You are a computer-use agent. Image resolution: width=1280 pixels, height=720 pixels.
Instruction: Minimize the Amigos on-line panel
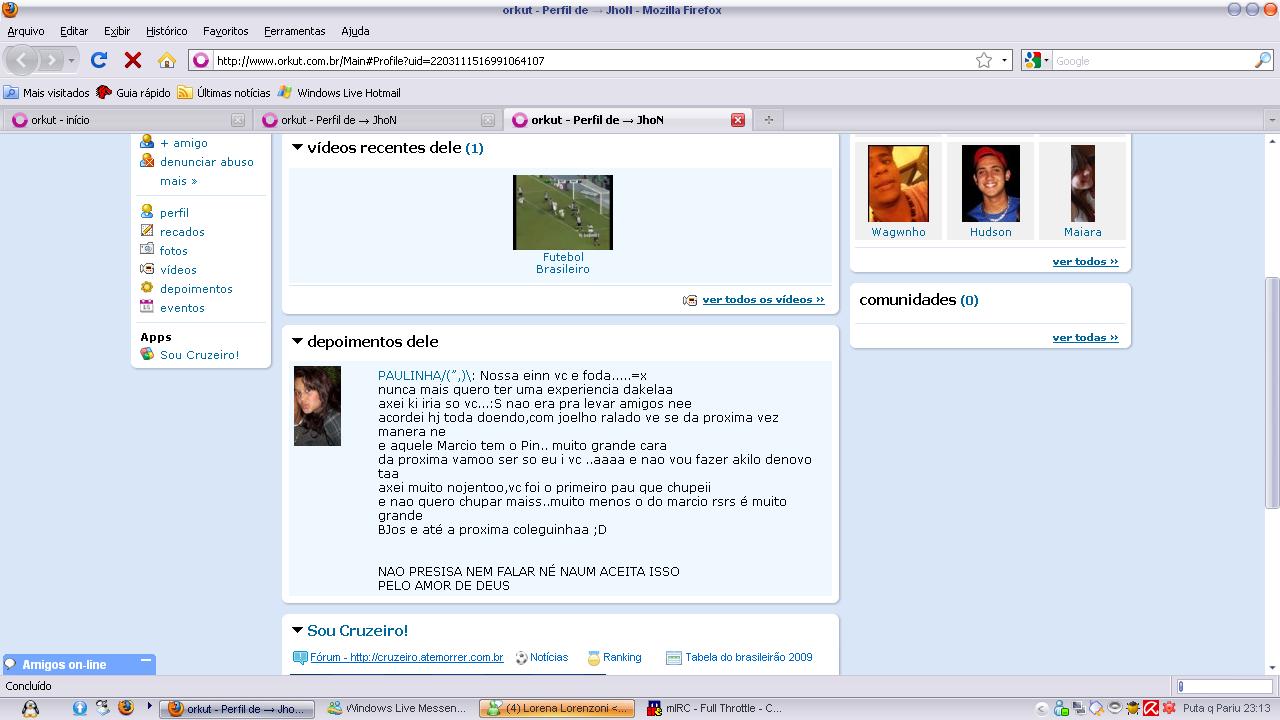click(146, 661)
